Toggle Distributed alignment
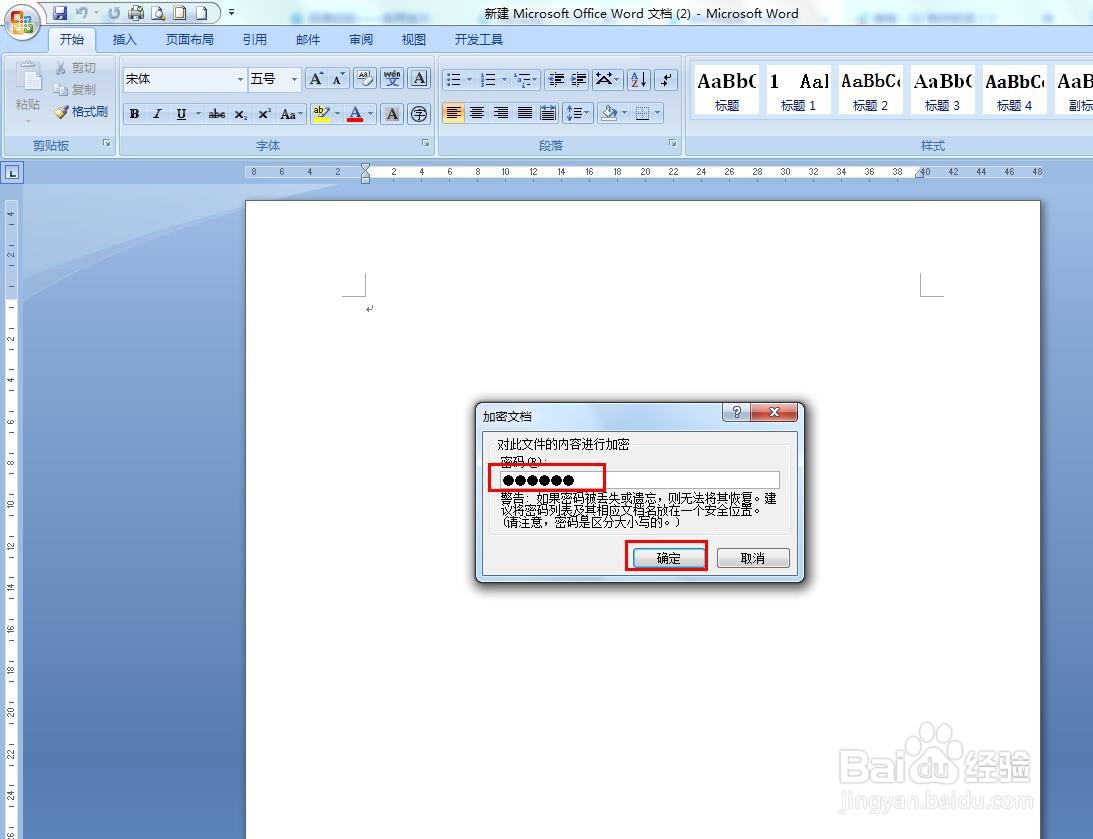This screenshot has height=839, width=1093. click(x=549, y=113)
